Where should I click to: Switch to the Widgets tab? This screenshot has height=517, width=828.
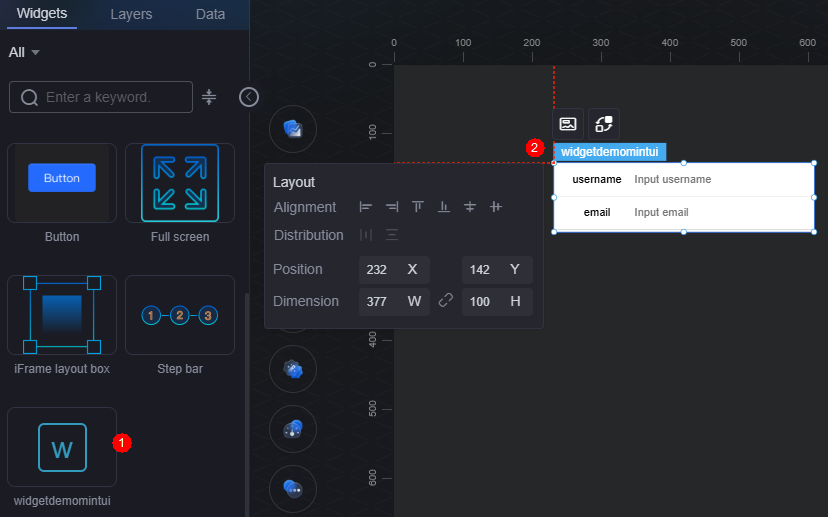pos(42,14)
